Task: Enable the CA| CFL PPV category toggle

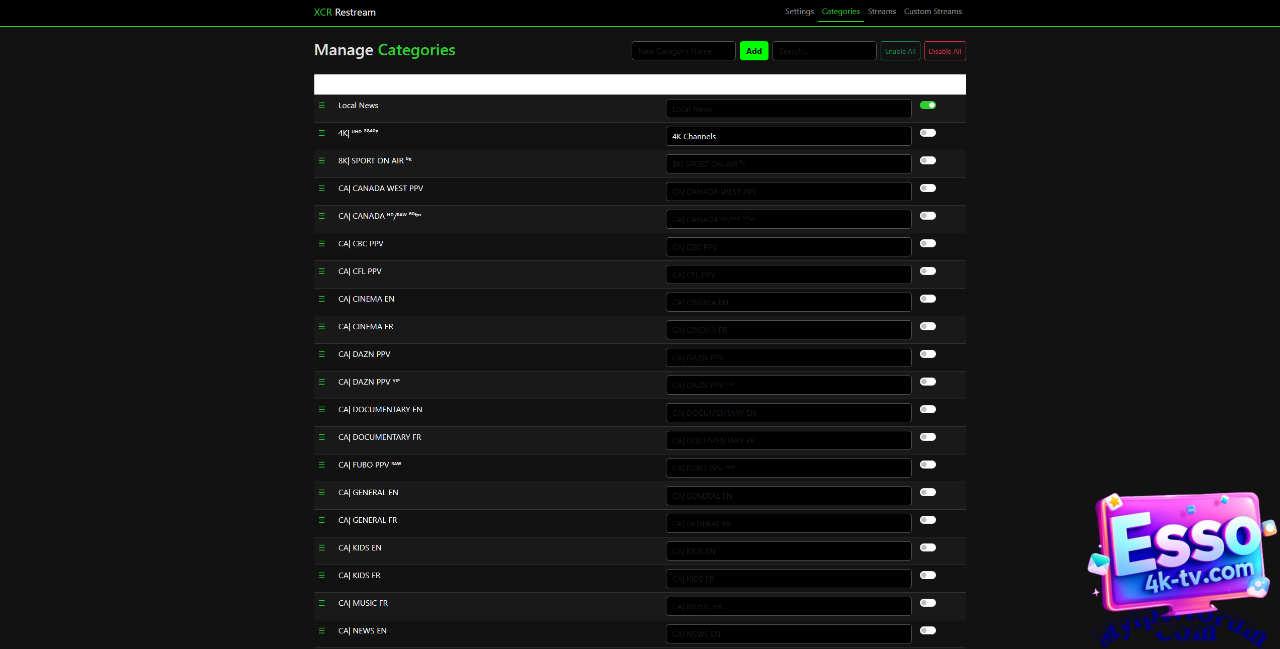Action: tap(928, 271)
